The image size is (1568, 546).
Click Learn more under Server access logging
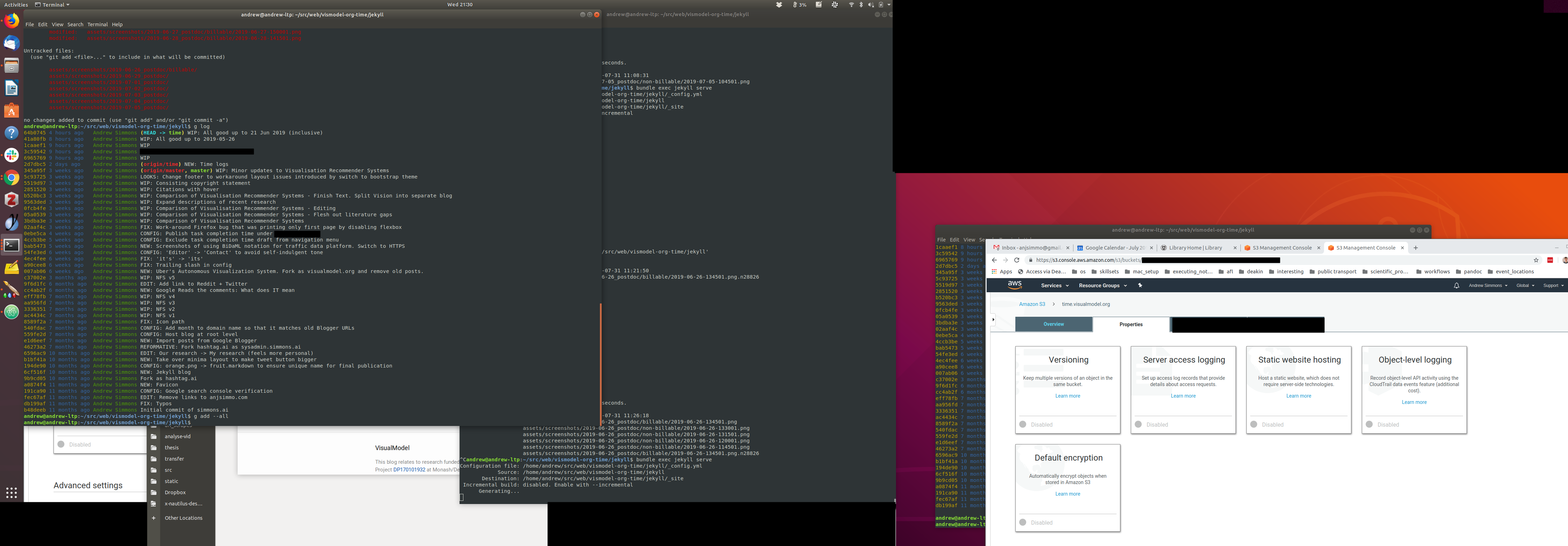(x=1183, y=396)
